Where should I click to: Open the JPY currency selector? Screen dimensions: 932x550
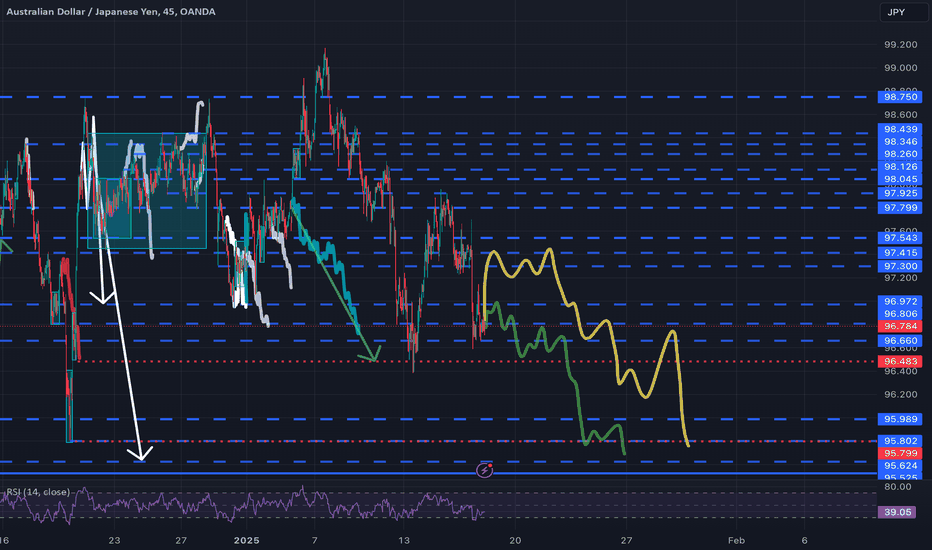[x=903, y=12]
